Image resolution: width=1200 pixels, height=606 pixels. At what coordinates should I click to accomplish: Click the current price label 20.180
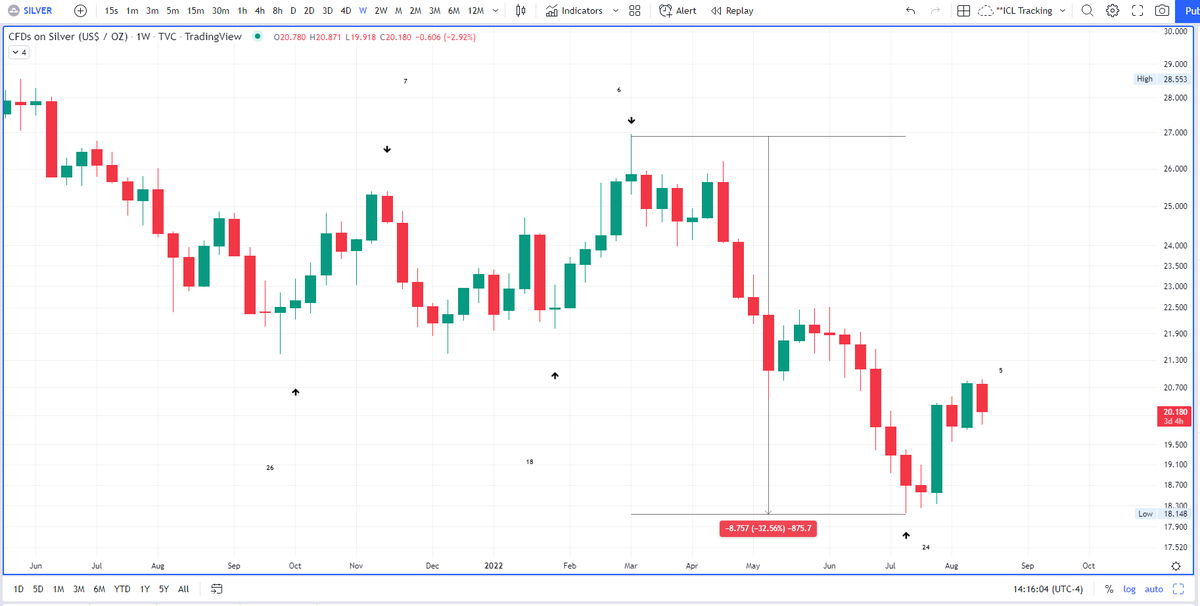click(1174, 417)
